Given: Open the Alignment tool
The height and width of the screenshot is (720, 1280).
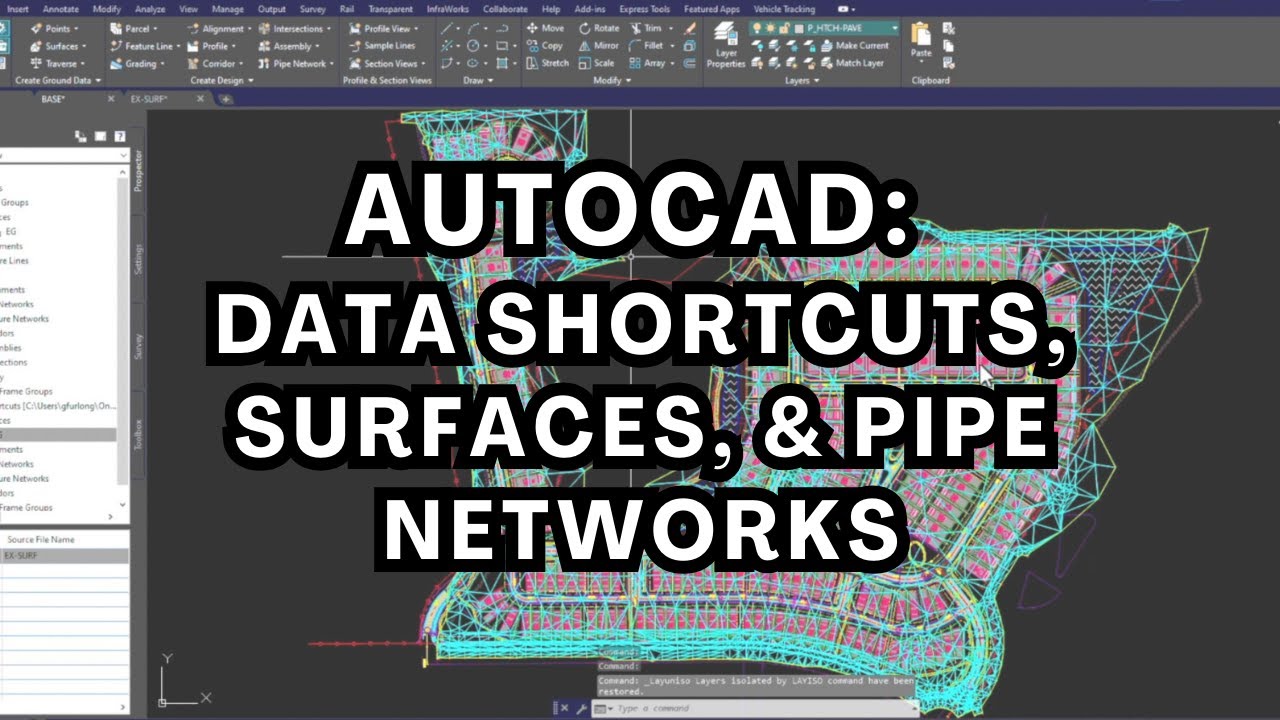Looking at the screenshot, I should (219, 28).
